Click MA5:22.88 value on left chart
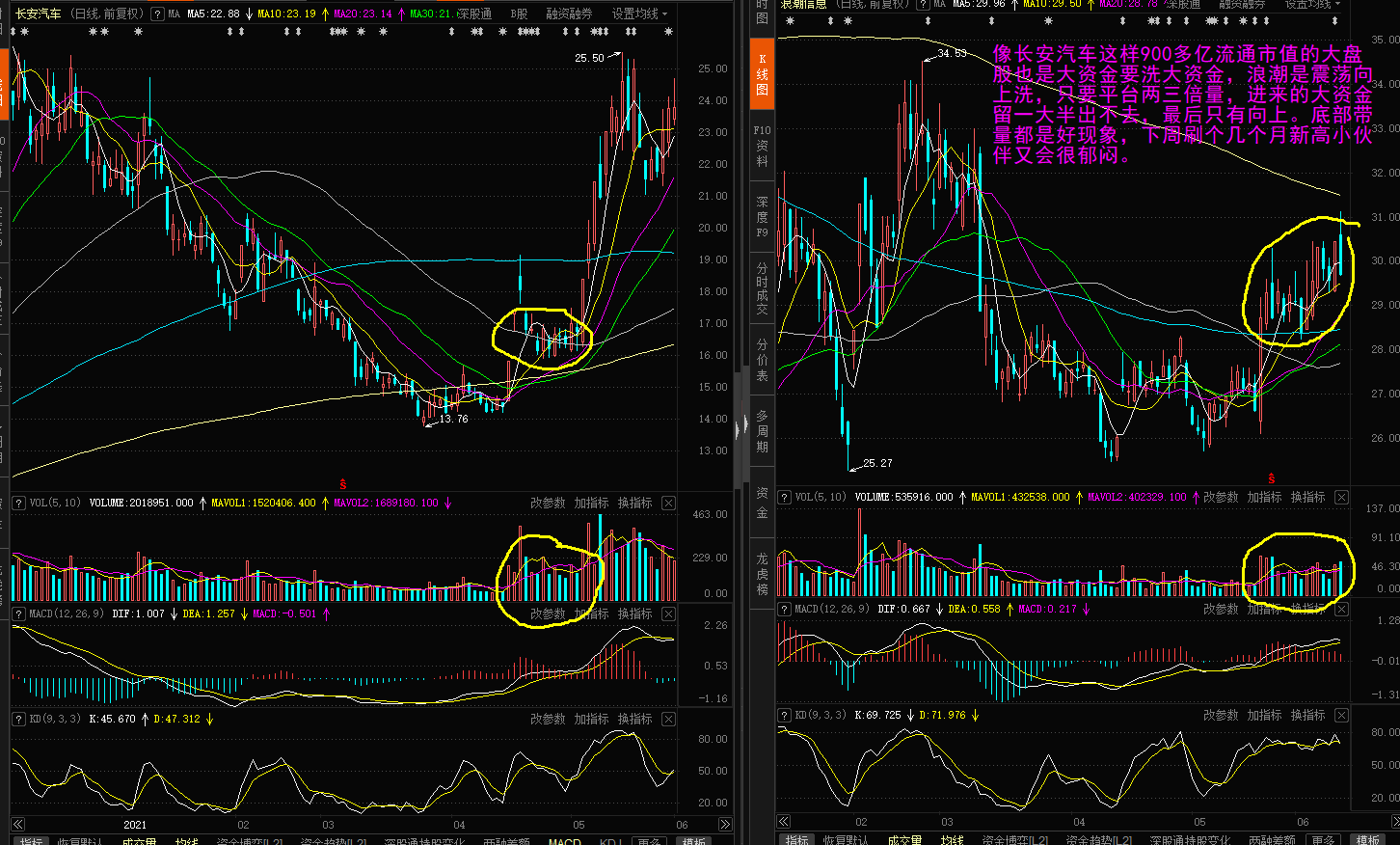 pos(213,14)
